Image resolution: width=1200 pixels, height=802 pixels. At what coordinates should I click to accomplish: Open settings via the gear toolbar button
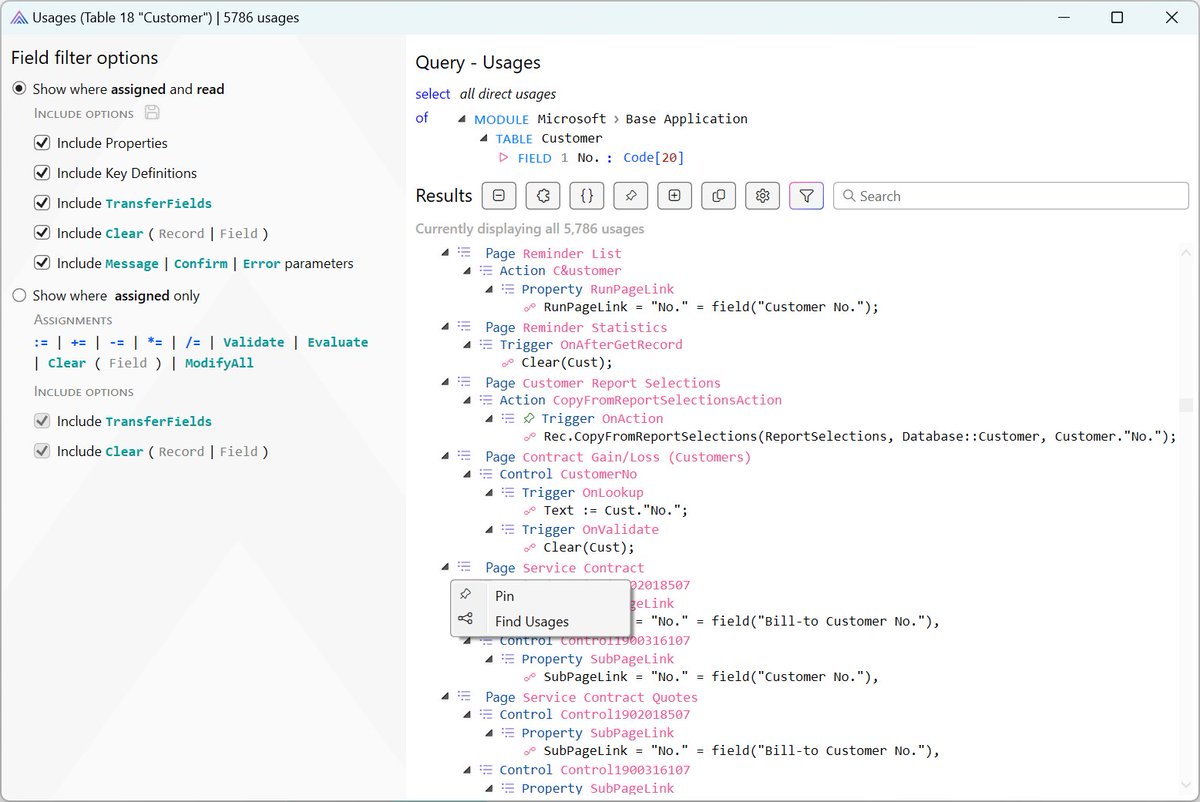pyautogui.click(x=762, y=196)
